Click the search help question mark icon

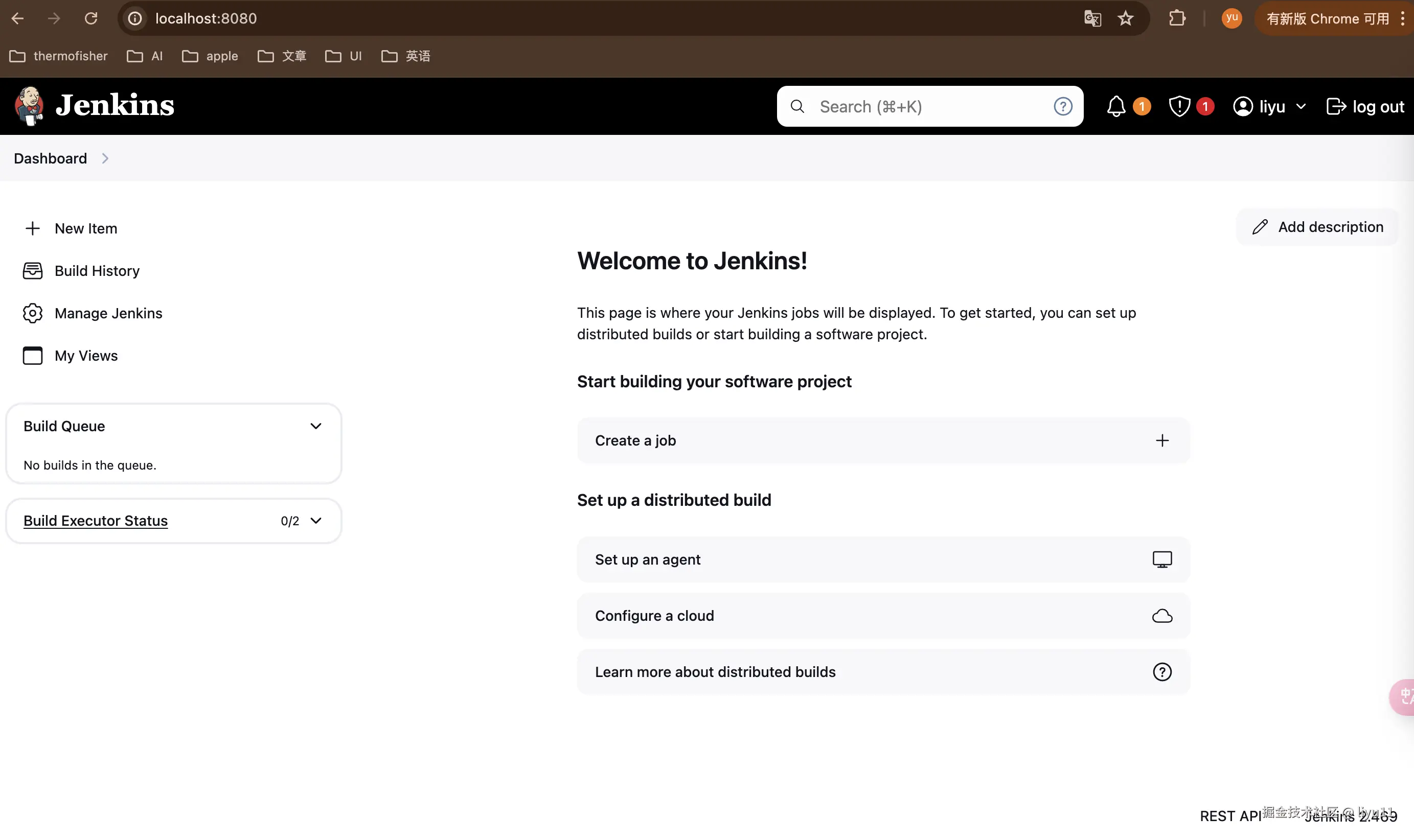(x=1062, y=106)
